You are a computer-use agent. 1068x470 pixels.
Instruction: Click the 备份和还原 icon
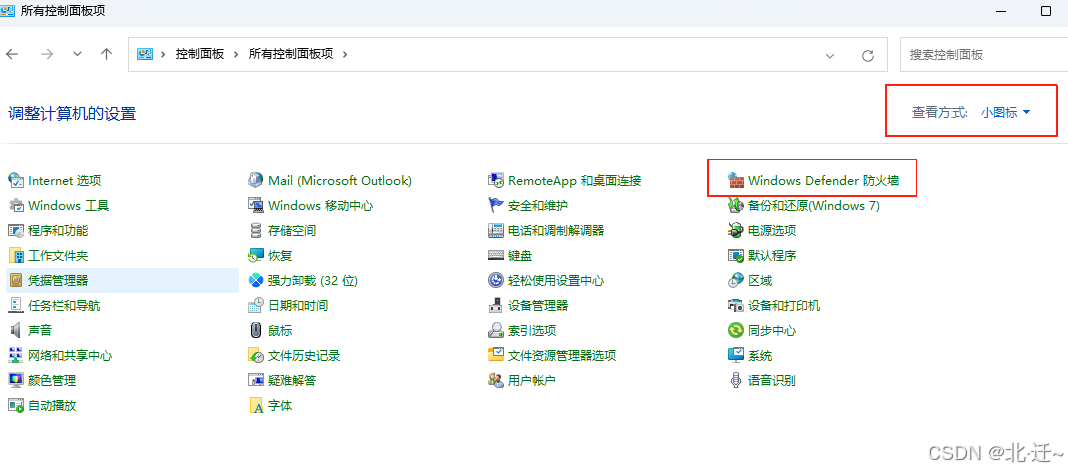click(736, 206)
